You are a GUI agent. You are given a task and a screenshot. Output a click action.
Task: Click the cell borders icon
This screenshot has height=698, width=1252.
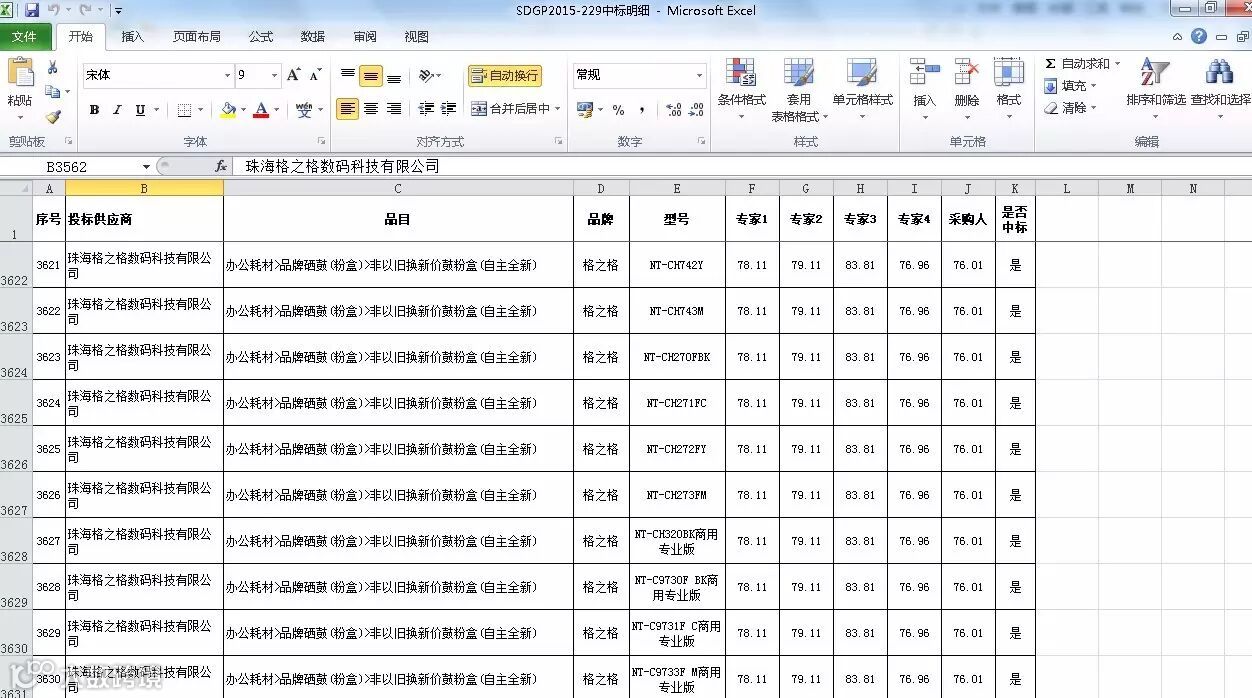184,110
